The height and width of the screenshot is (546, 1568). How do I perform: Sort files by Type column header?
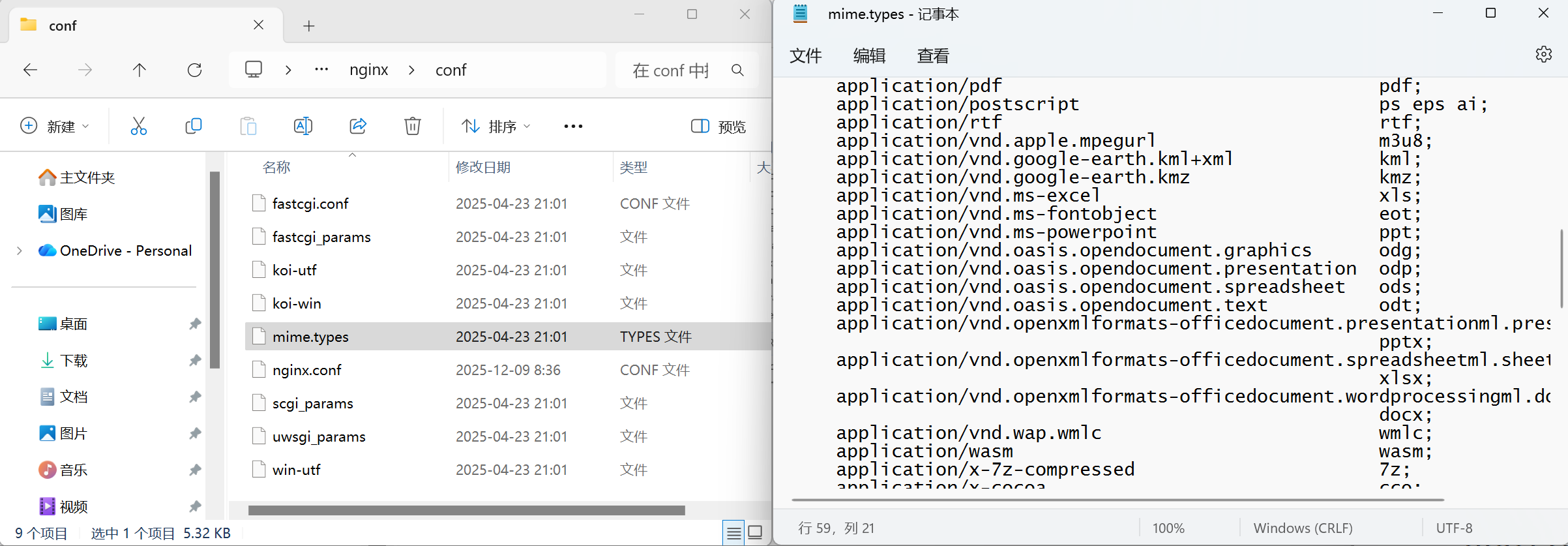[633, 167]
